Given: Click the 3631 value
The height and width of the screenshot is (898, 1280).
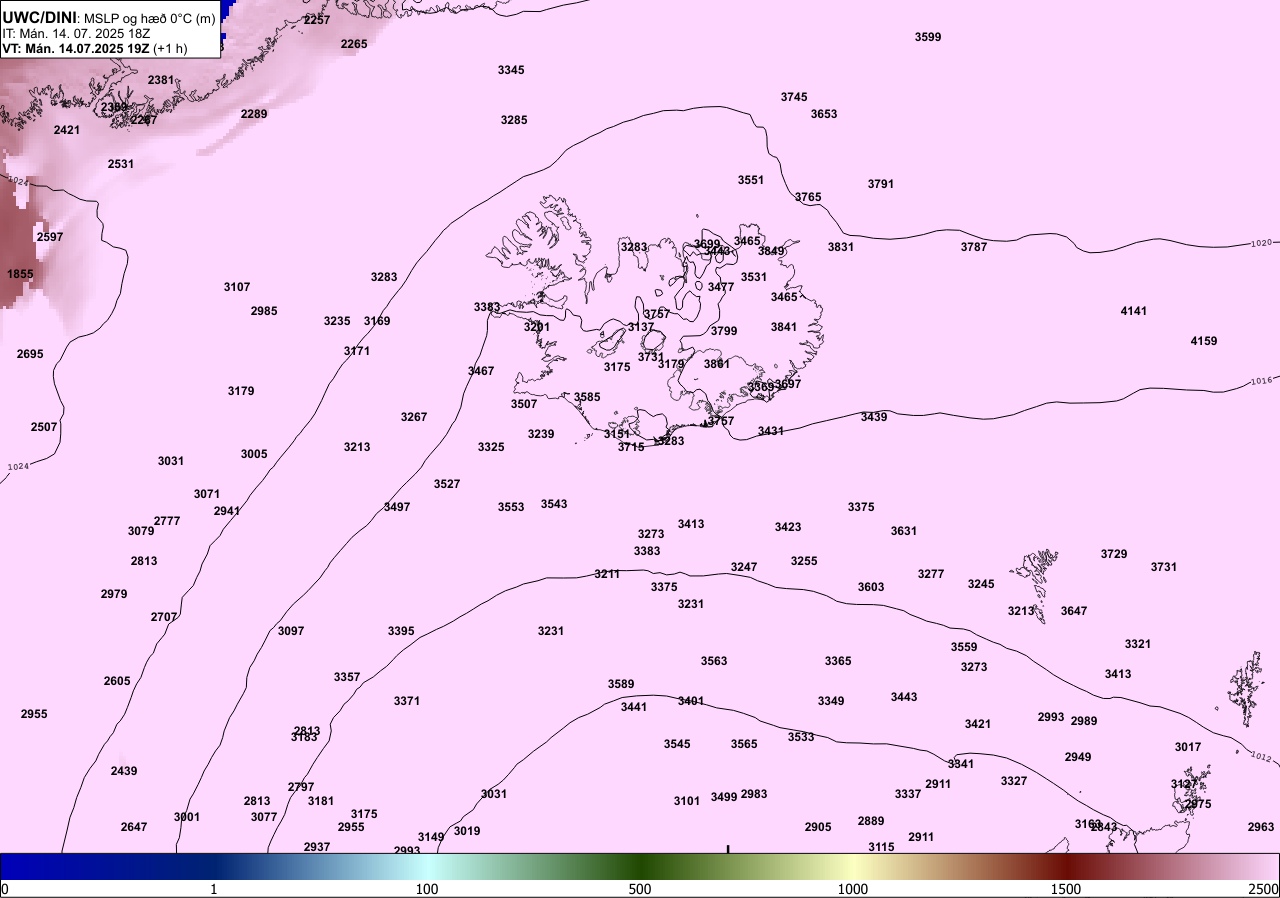Looking at the screenshot, I should [x=904, y=531].
